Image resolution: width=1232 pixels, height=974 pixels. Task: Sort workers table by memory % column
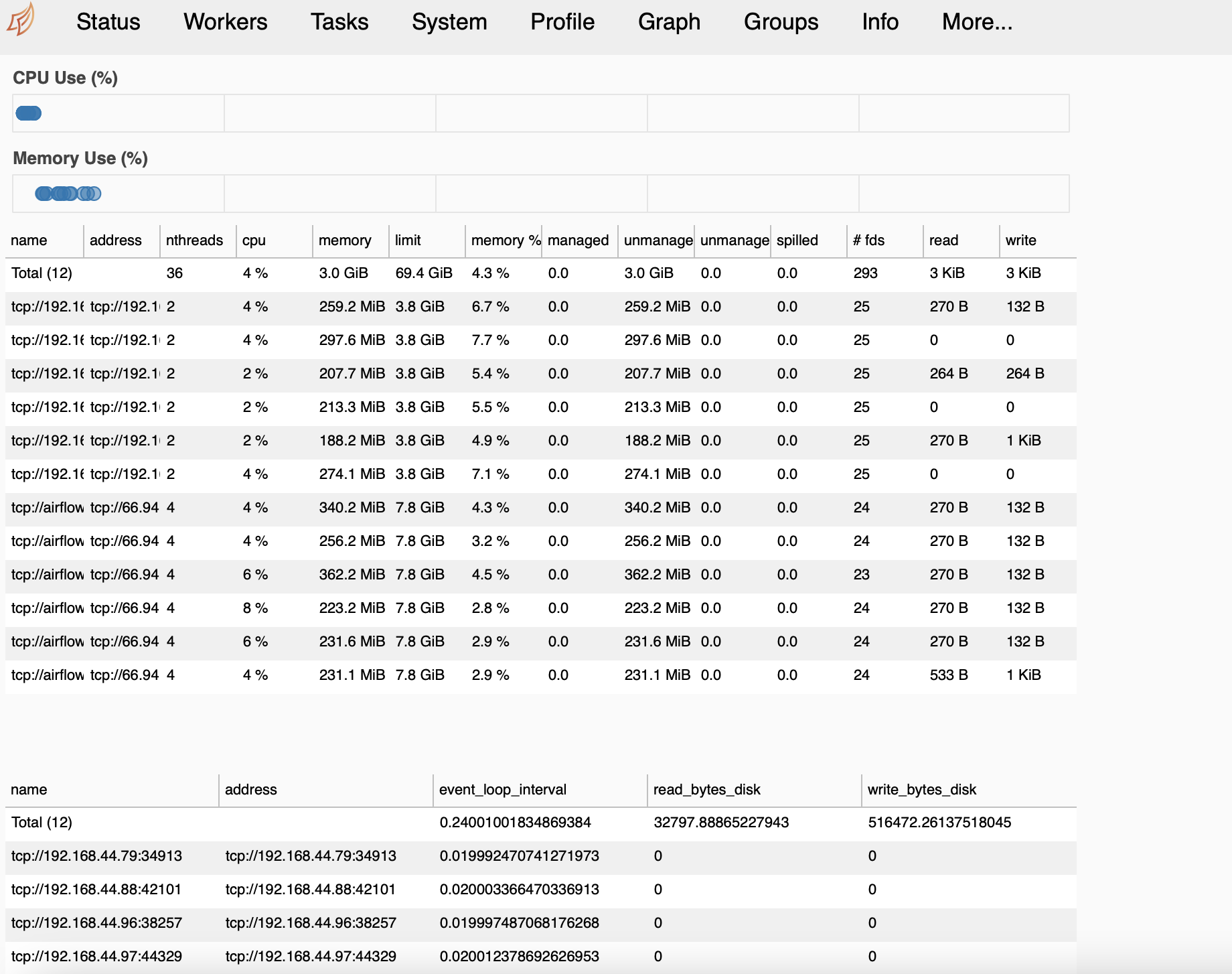pyautogui.click(x=506, y=240)
